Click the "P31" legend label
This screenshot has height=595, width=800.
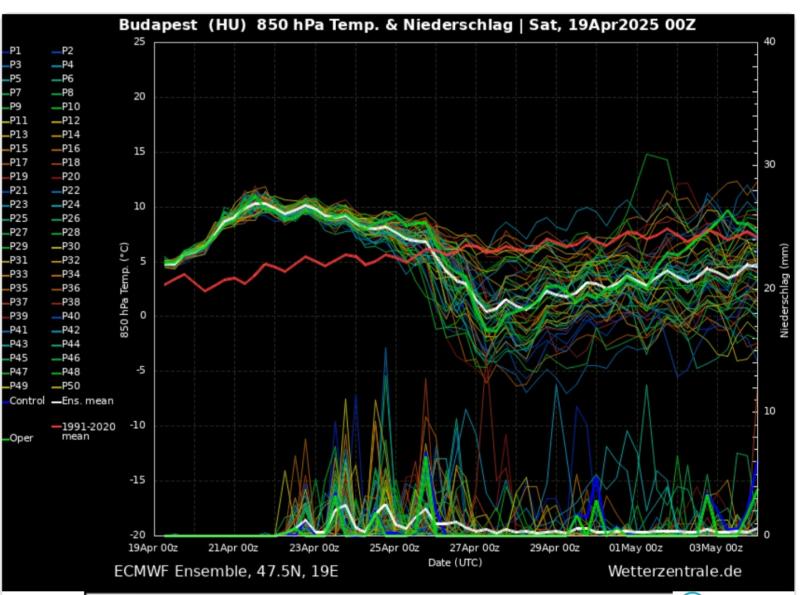[15, 260]
